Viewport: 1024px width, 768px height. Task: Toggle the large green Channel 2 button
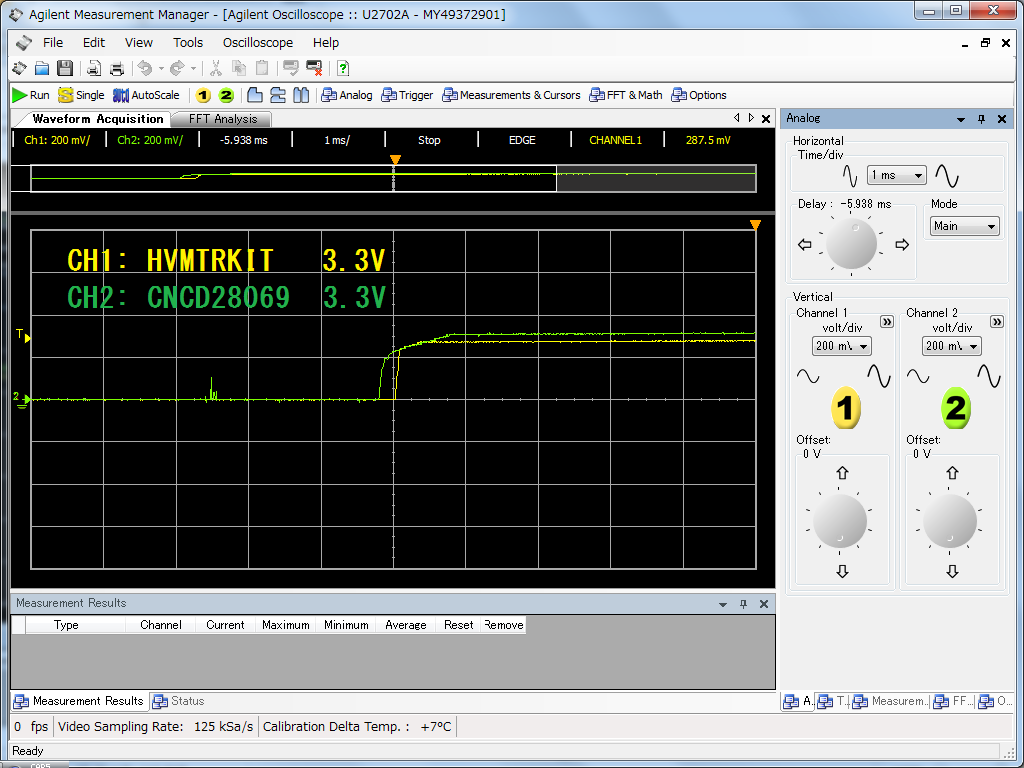click(x=955, y=408)
